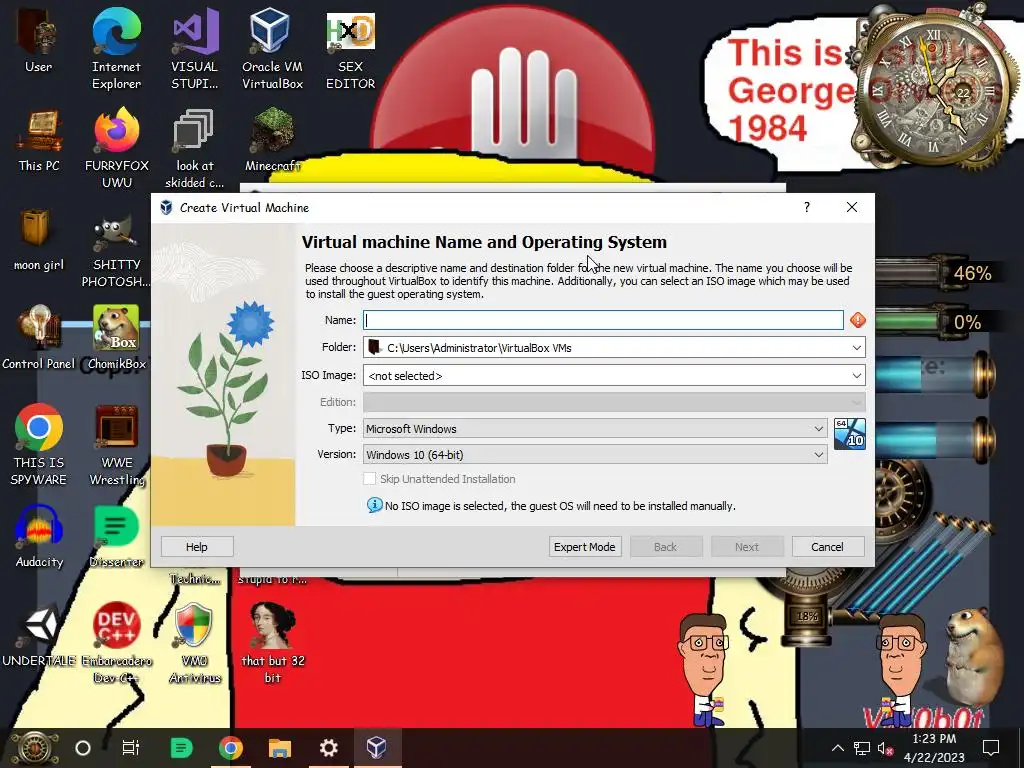Open the notification center icon
The image size is (1024, 768).
click(991, 748)
